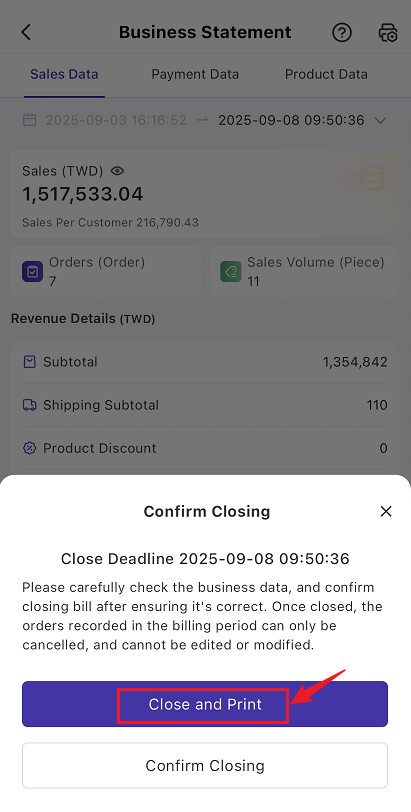Image resolution: width=411 pixels, height=812 pixels.
Task: Click the purple Orders clipboard icon
Action: click(x=32, y=271)
